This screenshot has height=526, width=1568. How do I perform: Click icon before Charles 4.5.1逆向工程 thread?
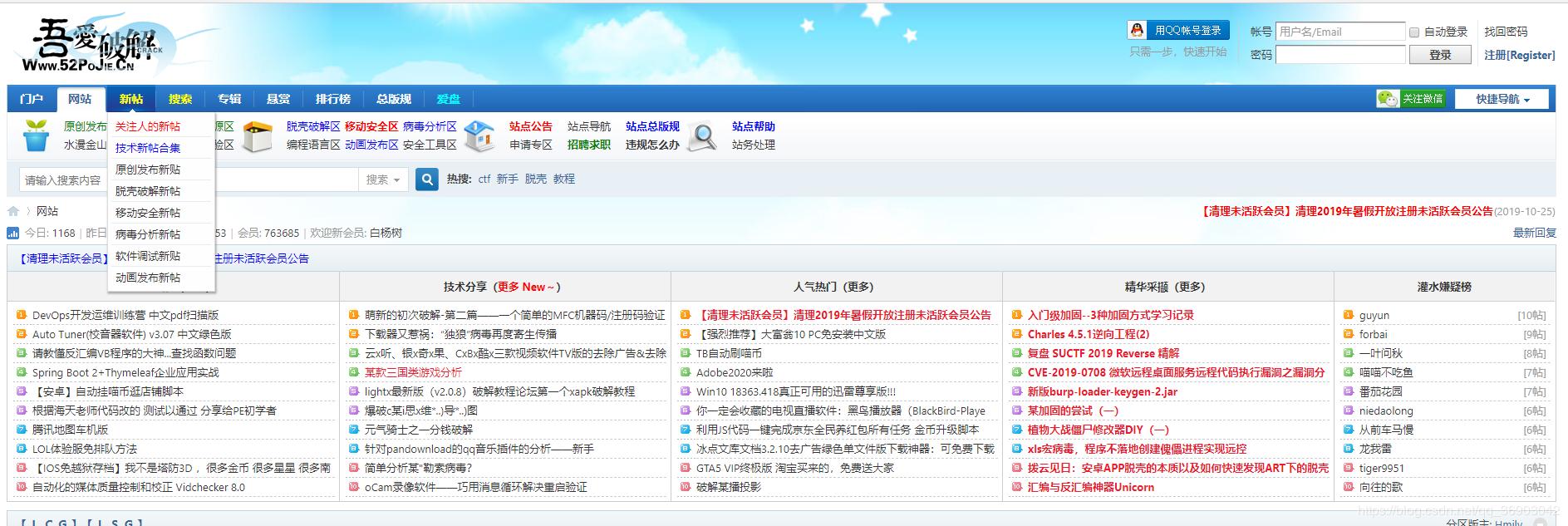click(x=1017, y=334)
